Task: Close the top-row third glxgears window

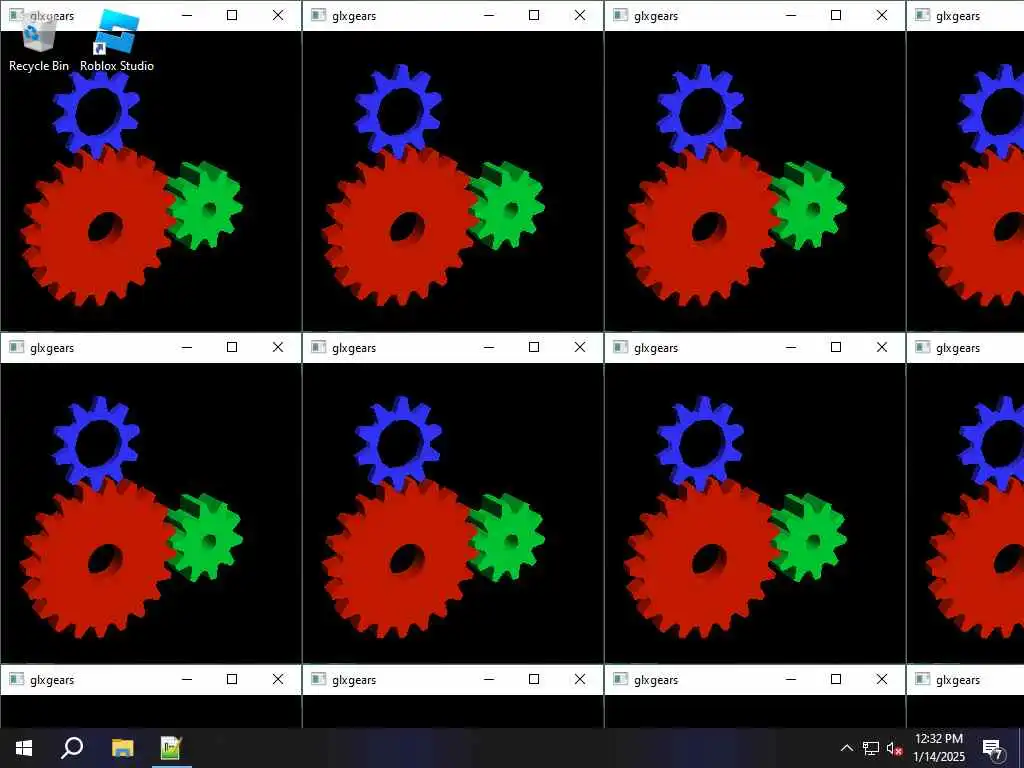Action: [x=882, y=16]
